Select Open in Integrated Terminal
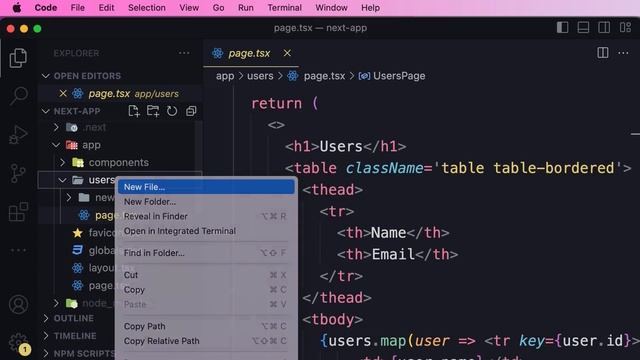 206,231
